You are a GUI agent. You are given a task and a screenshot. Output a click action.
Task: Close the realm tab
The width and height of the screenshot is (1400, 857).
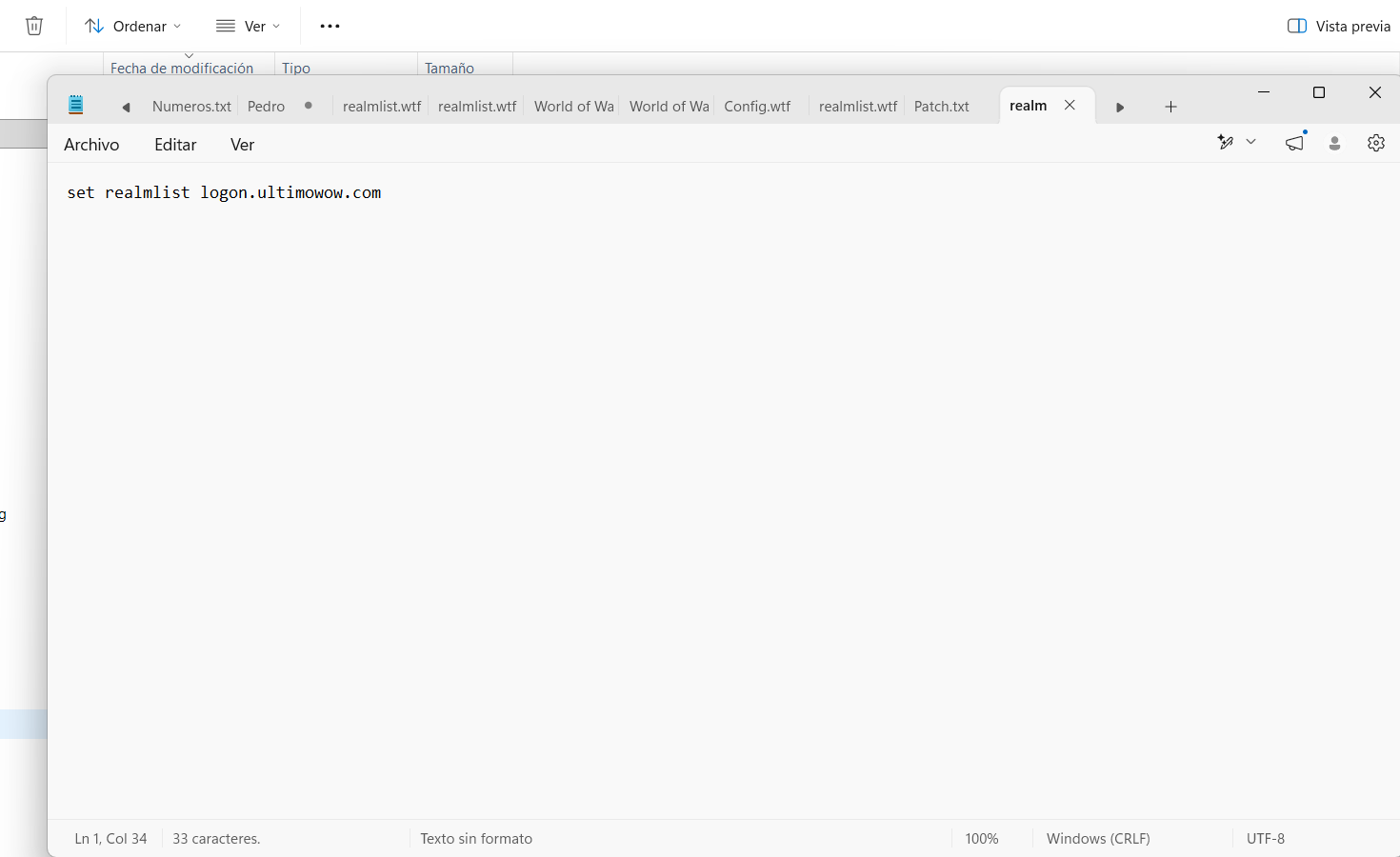pos(1070,105)
